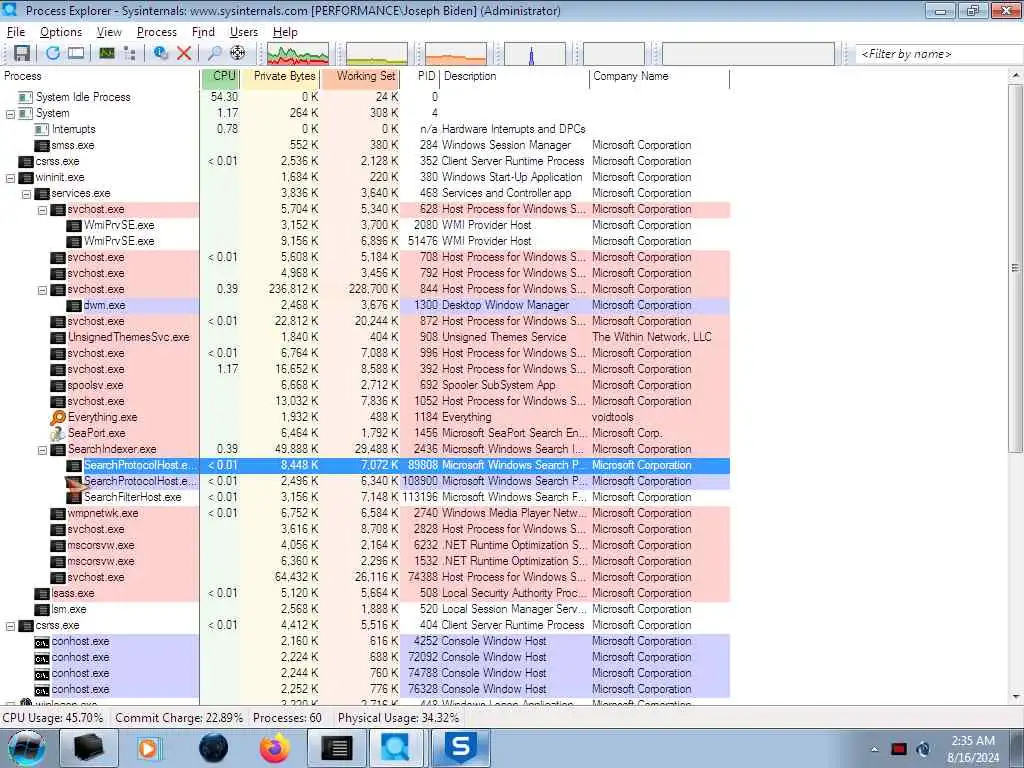
Task: Collapse the csrss.exe PID 404 node
Action: point(10,626)
